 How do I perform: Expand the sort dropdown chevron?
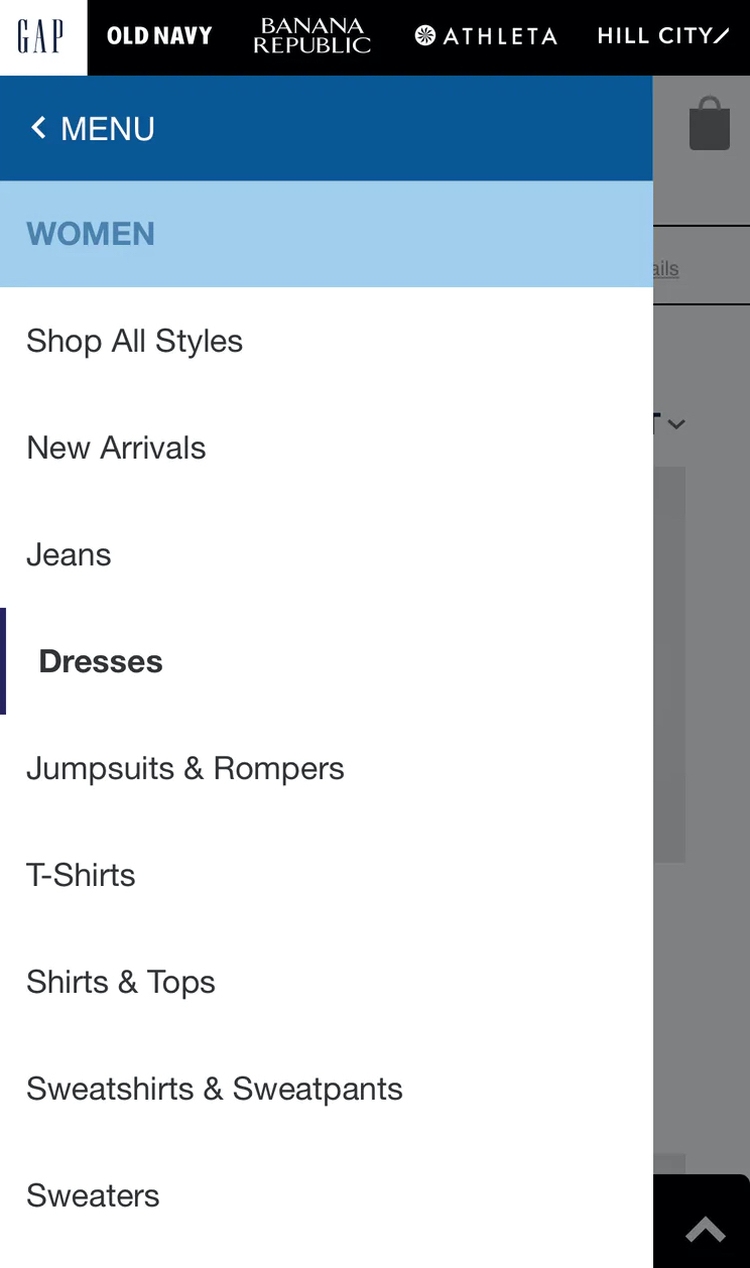676,424
